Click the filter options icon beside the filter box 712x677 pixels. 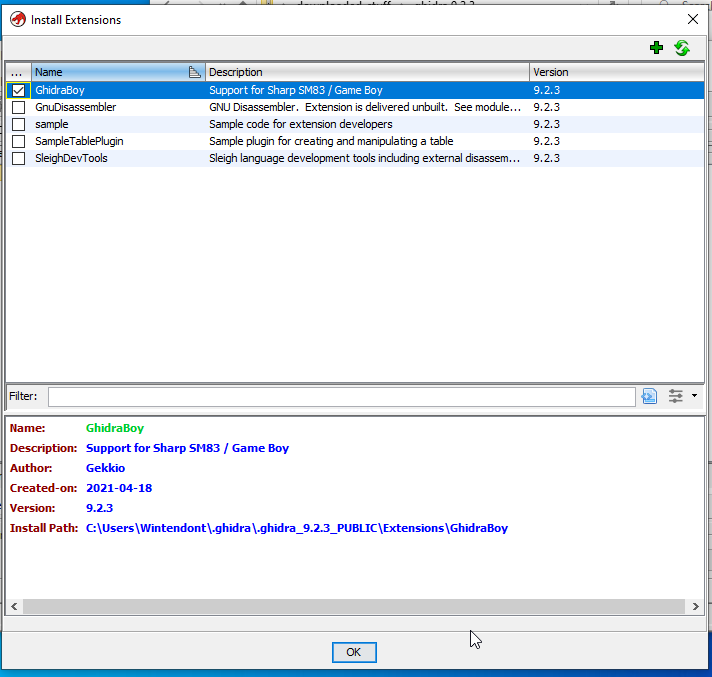(x=676, y=396)
